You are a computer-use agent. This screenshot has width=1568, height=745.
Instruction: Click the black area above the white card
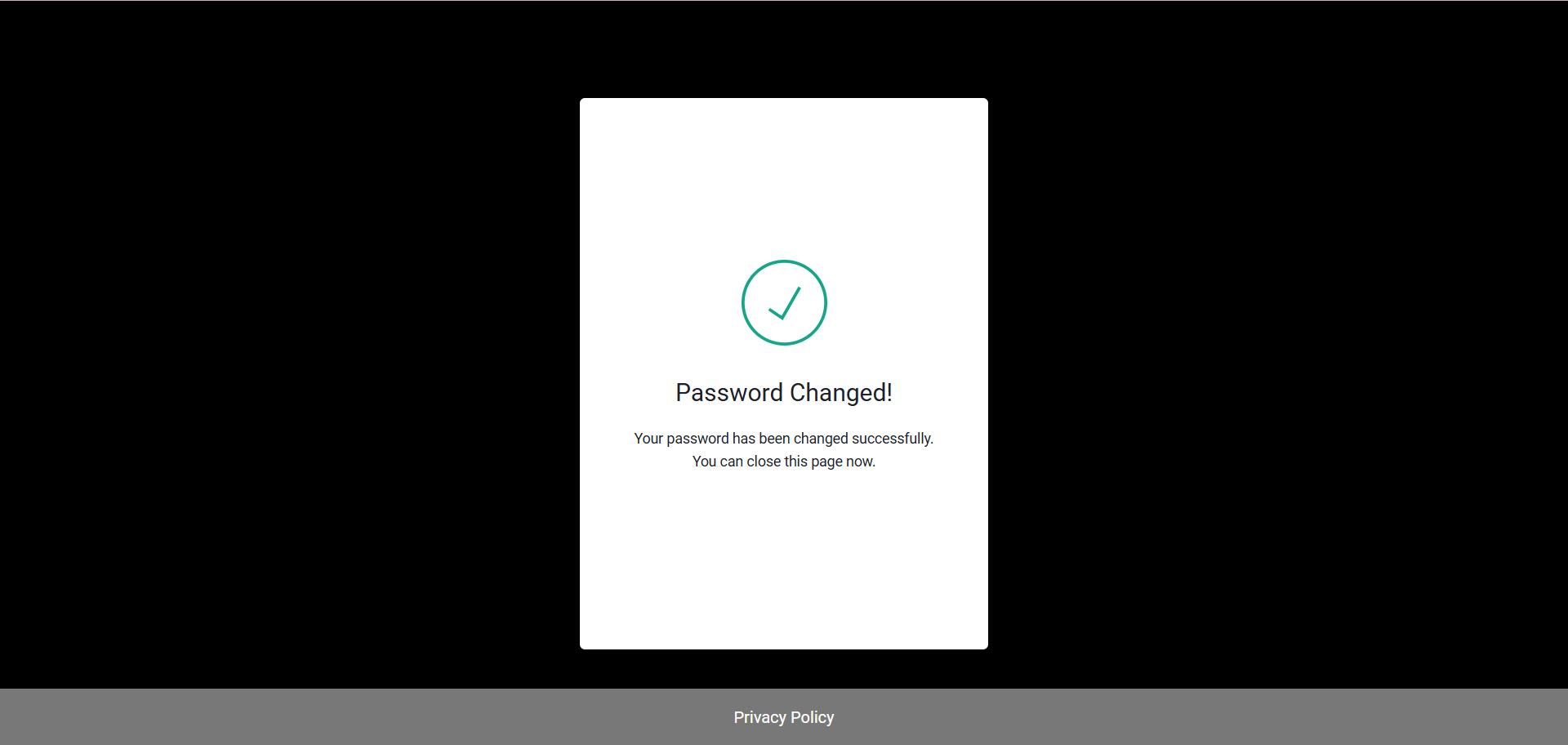(x=784, y=49)
